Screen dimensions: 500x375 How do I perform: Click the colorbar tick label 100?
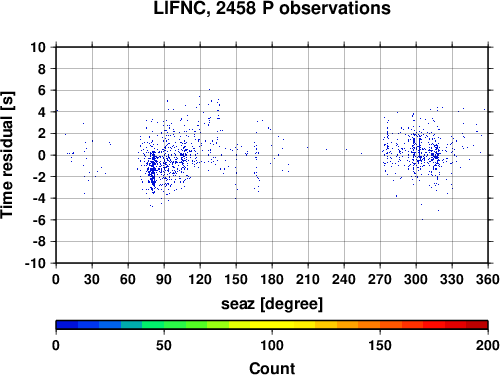coord(272,345)
